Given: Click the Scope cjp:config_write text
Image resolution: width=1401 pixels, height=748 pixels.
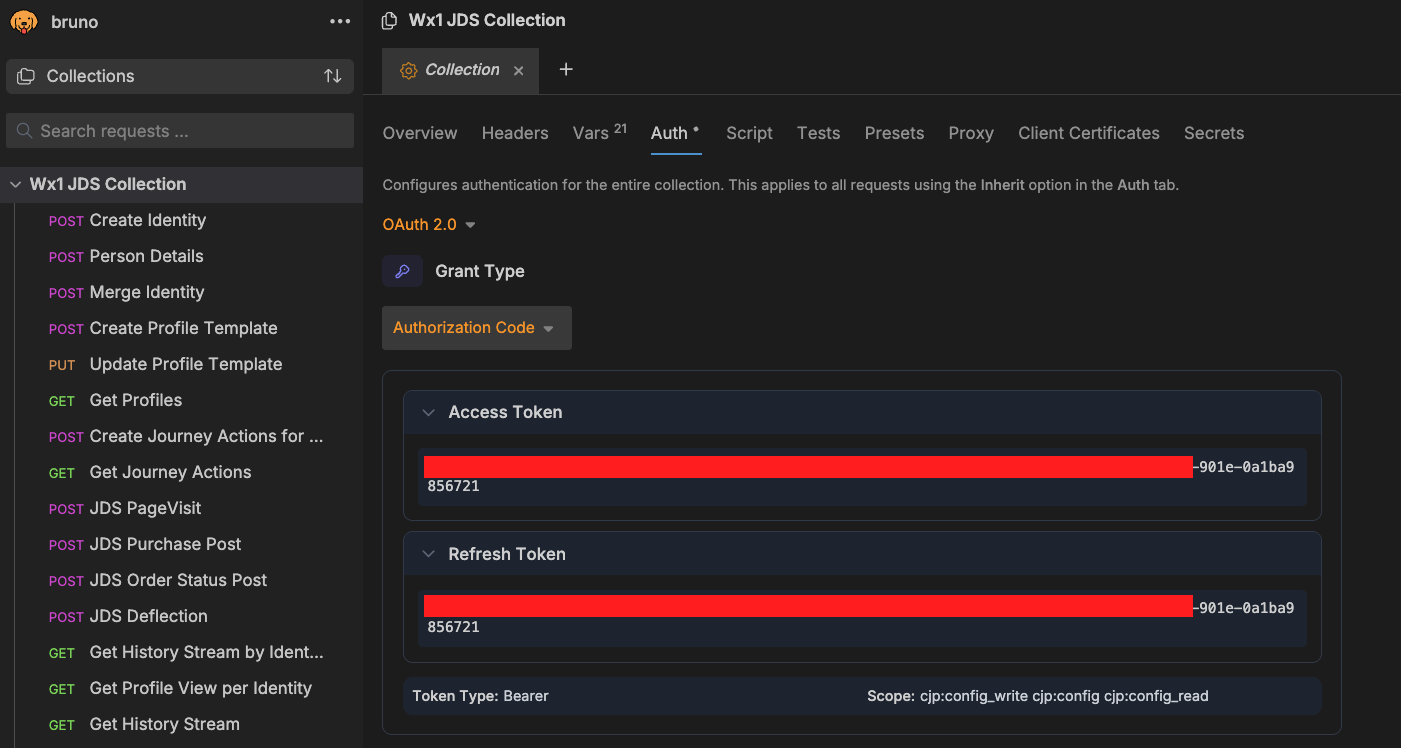Looking at the screenshot, I should click(1037, 696).
